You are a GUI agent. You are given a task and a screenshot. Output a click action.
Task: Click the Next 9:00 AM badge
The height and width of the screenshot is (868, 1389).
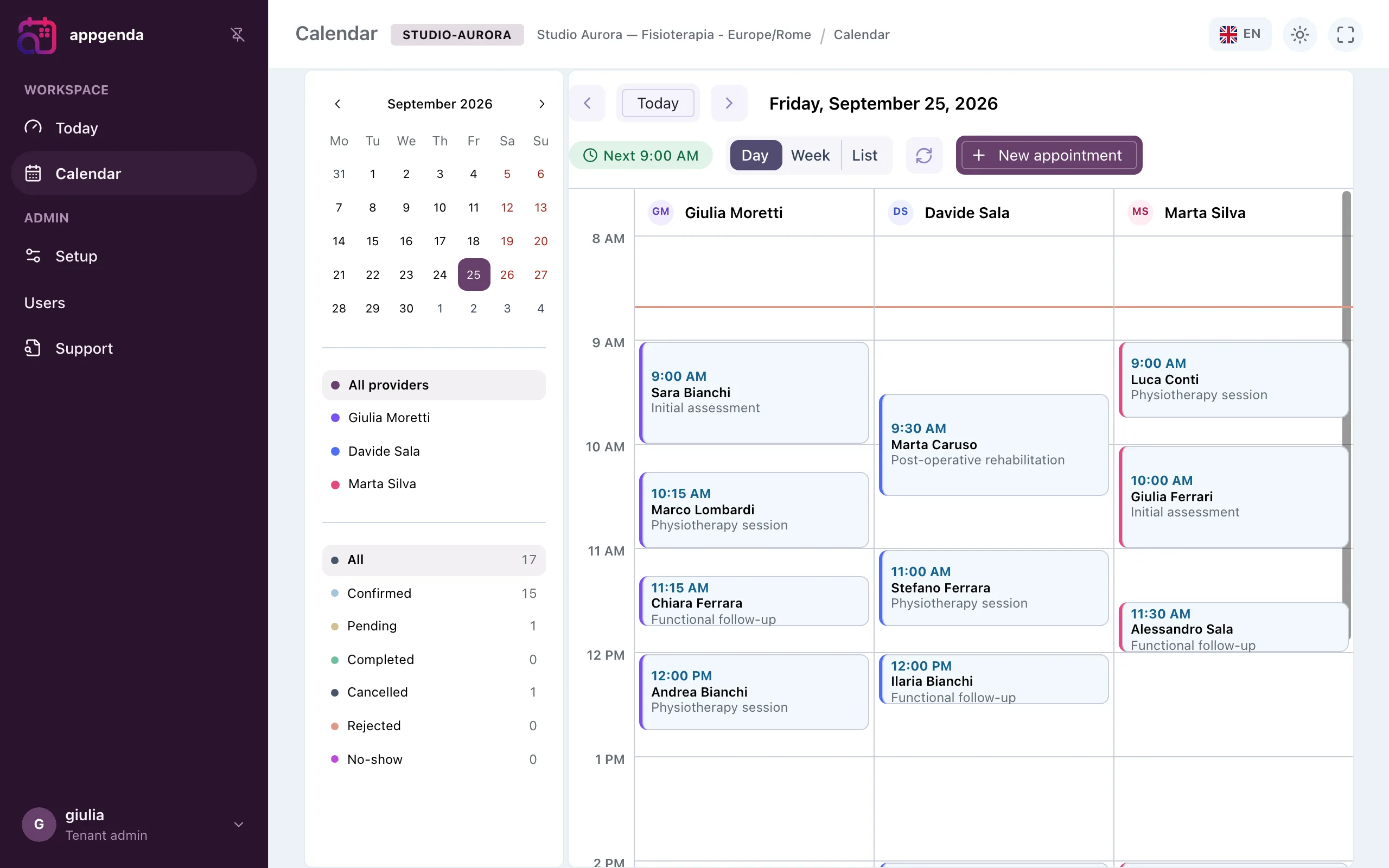641,156
